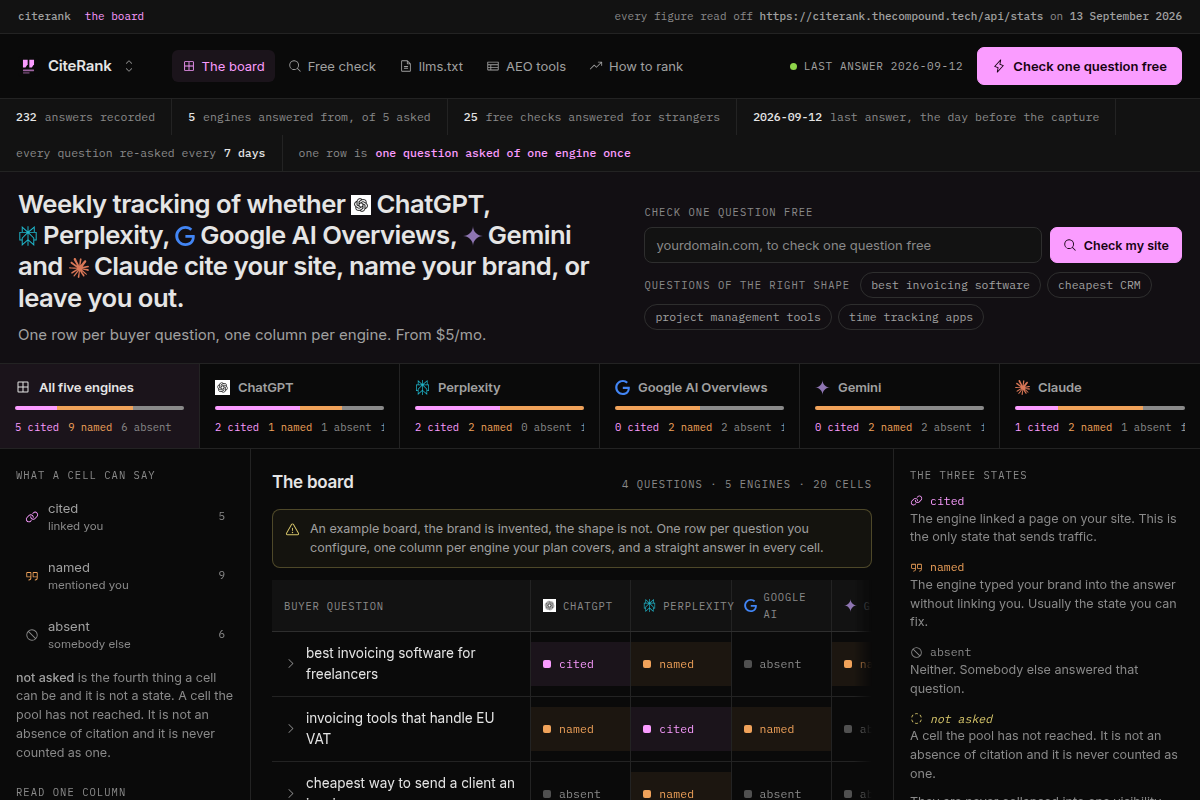Select the ChatGPT engine filter card
Viewport: 1200px width, 800px height.
click(300, 406)
